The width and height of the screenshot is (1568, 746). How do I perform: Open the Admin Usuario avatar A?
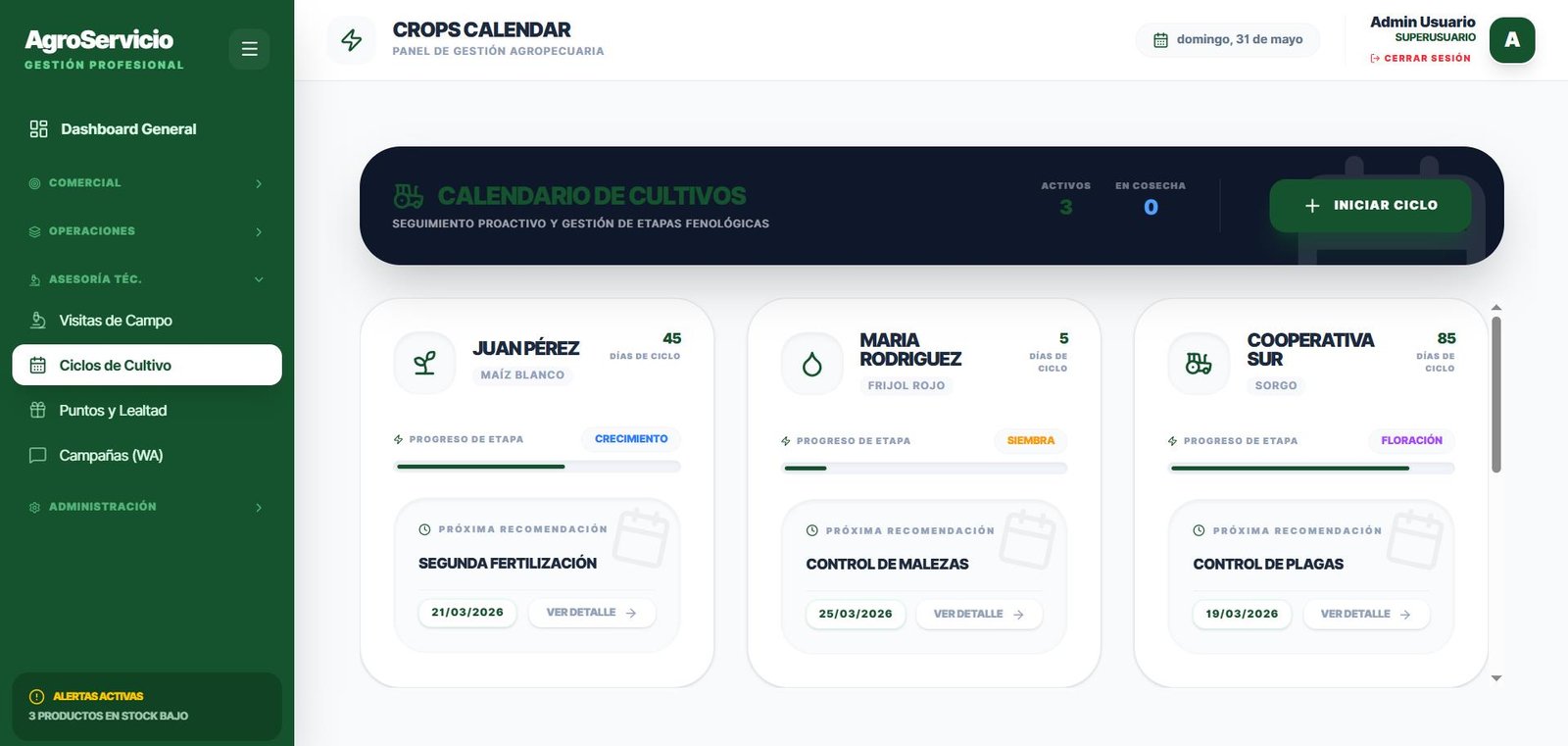[x=1512, y=40]
